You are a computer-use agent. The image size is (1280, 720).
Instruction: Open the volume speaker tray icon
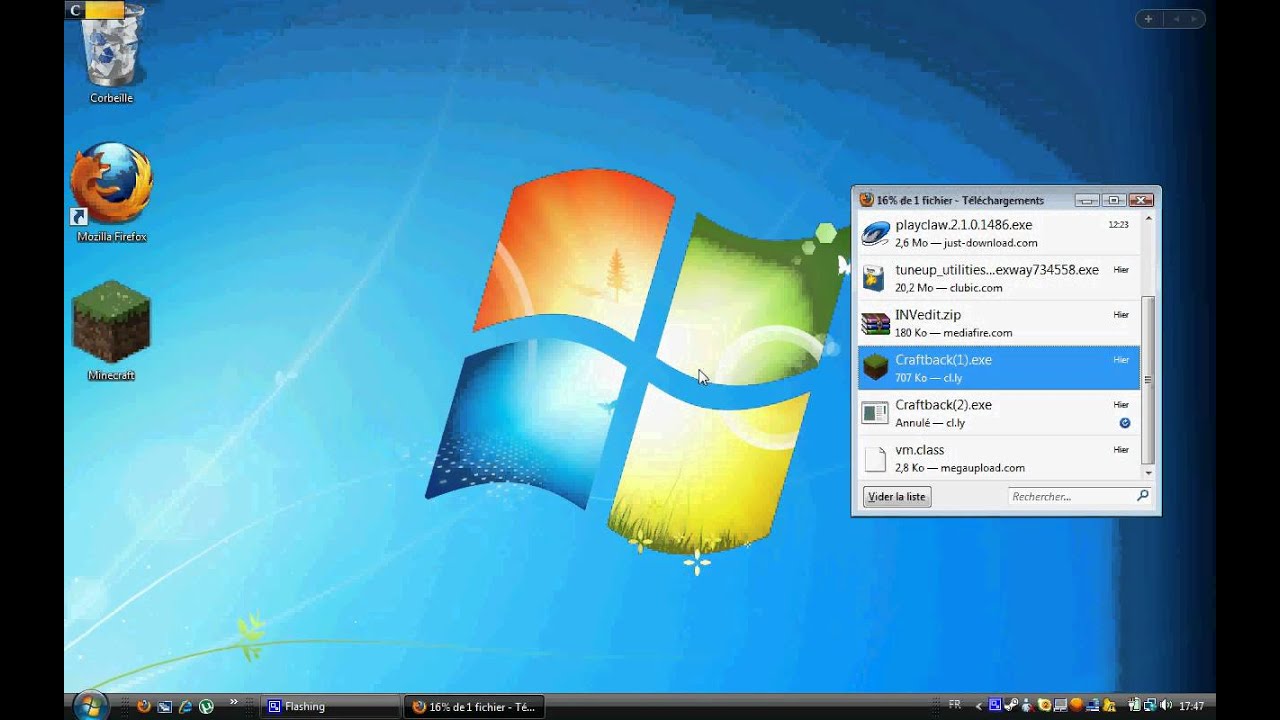(x=1166, y=705)
